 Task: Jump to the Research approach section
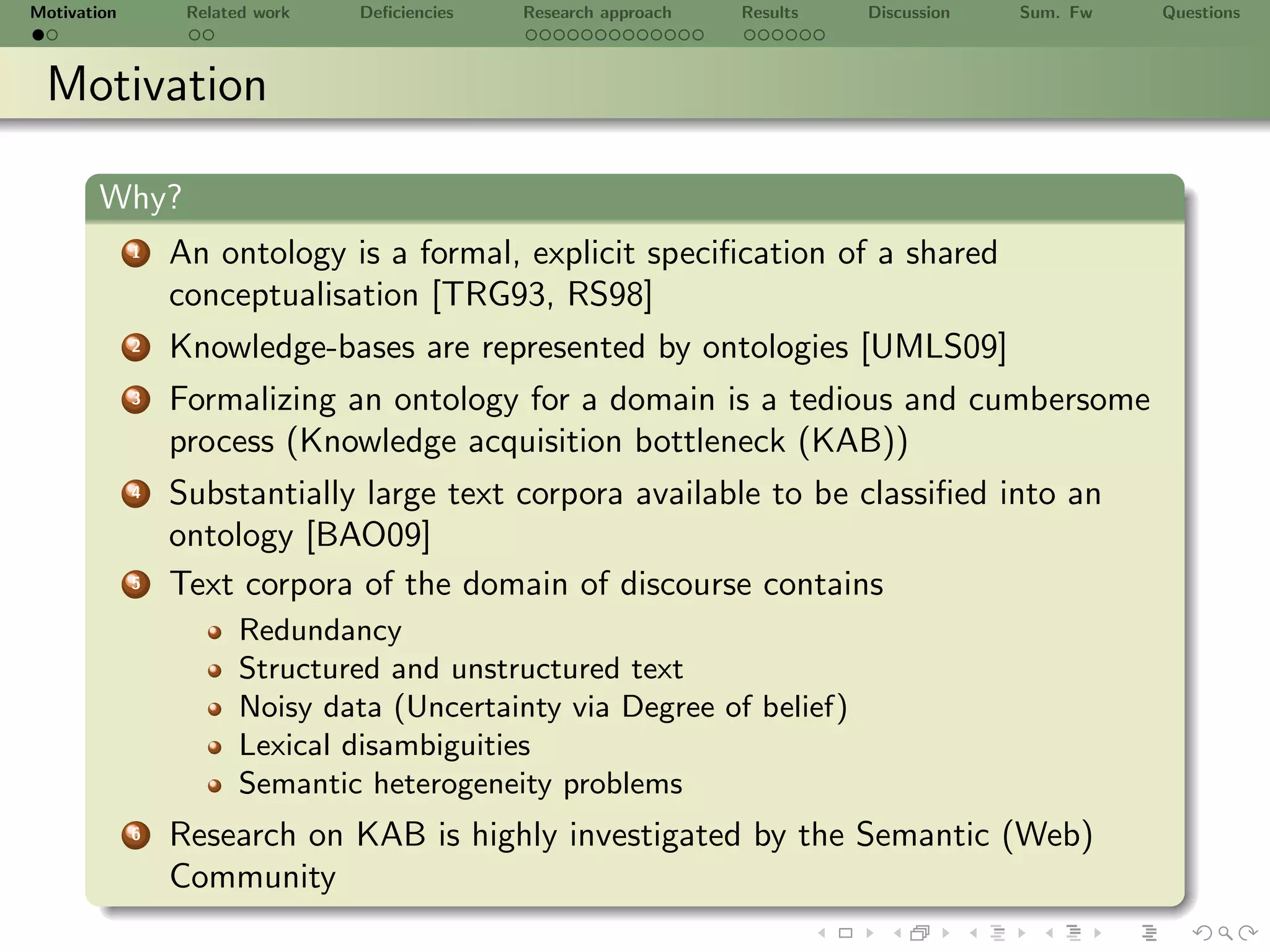pyautogui.click(x=597, y=13)
